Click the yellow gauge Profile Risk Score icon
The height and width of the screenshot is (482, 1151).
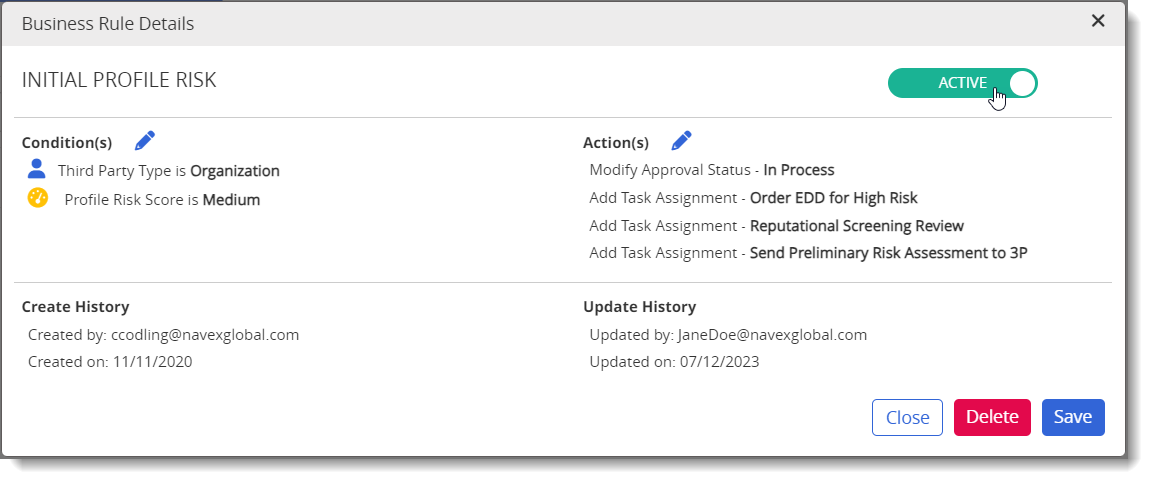[x=37, y=198]
